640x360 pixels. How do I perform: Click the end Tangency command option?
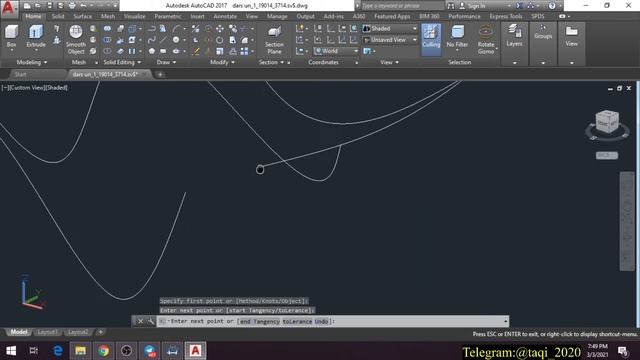click(260, 321)
